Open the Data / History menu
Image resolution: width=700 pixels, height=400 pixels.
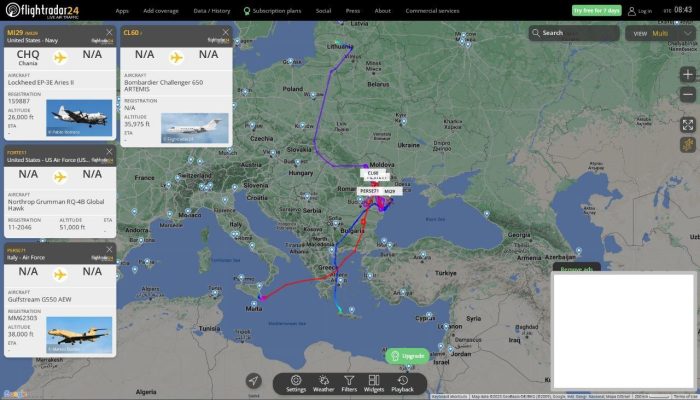(x=212, y=11)
